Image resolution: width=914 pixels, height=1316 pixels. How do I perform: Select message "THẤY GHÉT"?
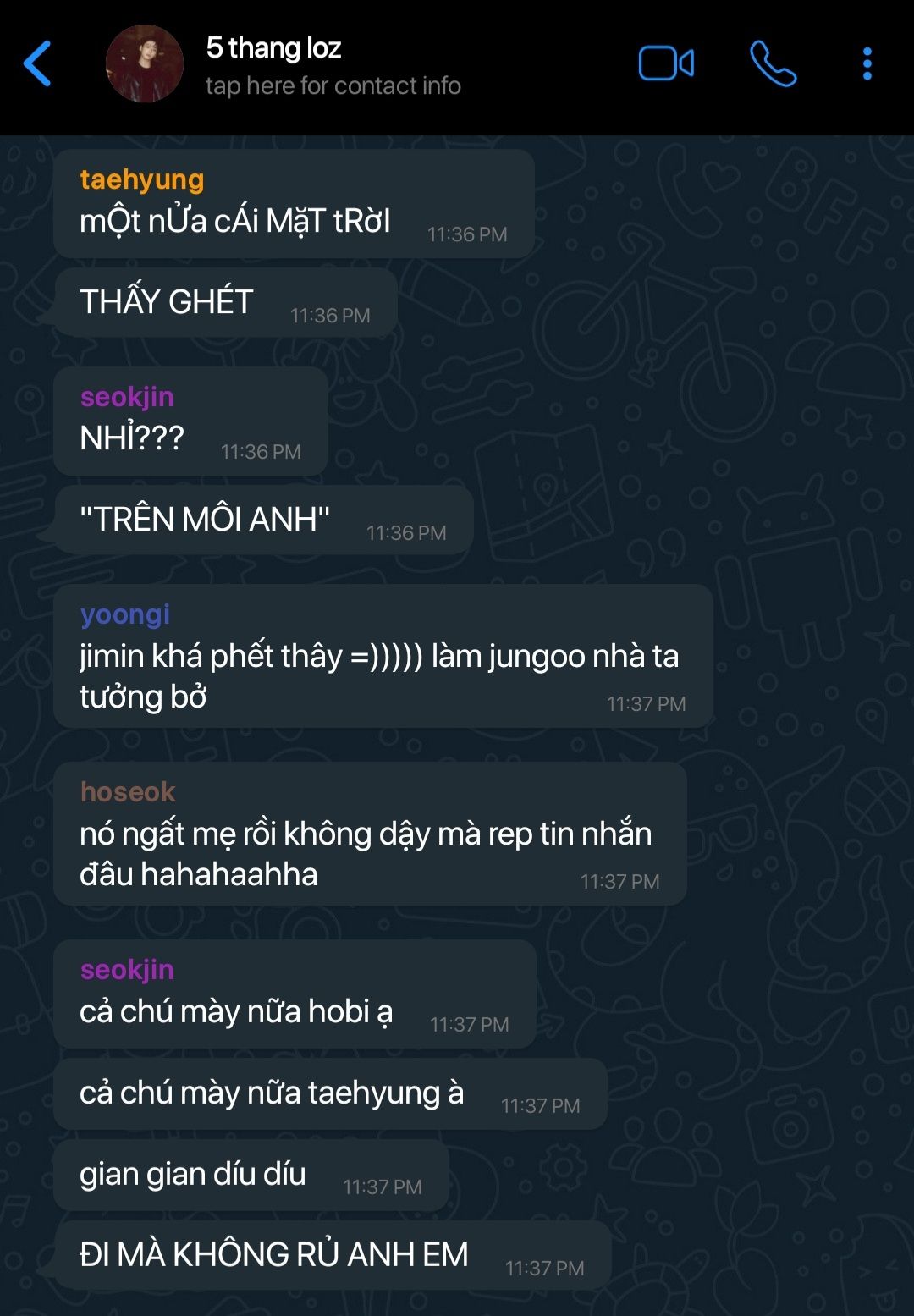click(225, 302)
